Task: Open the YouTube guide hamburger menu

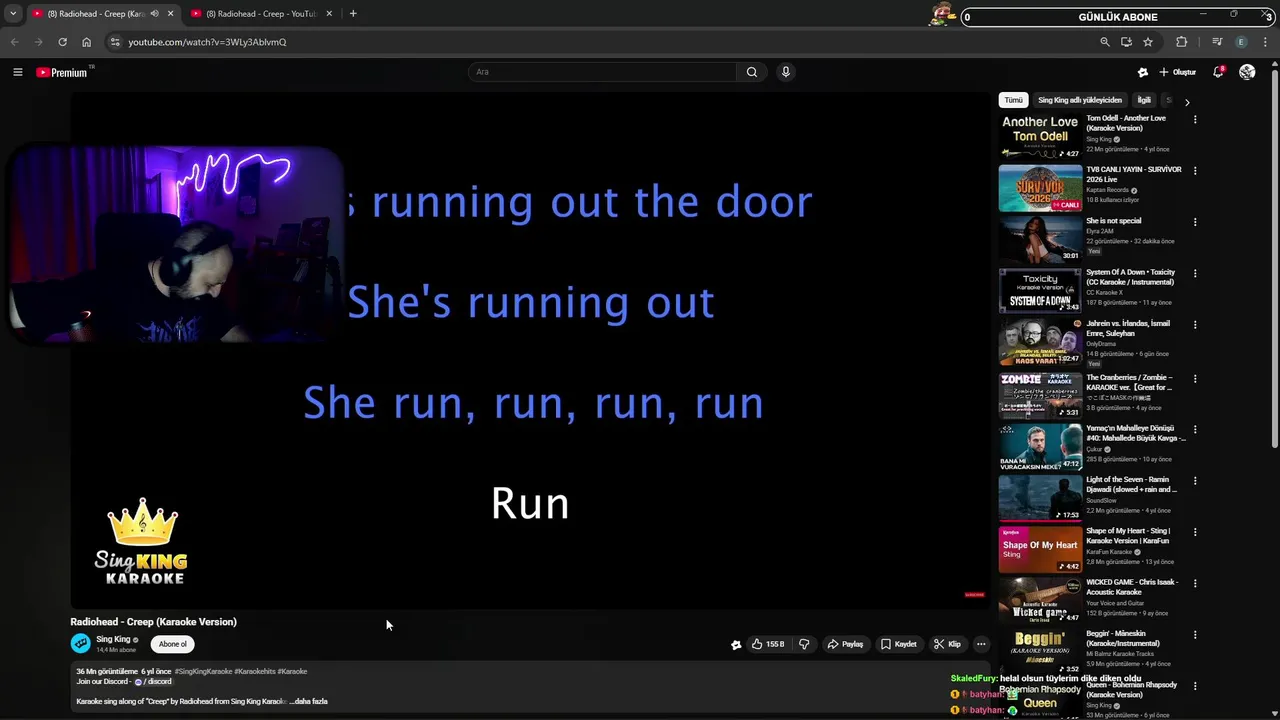Action: 17,72
